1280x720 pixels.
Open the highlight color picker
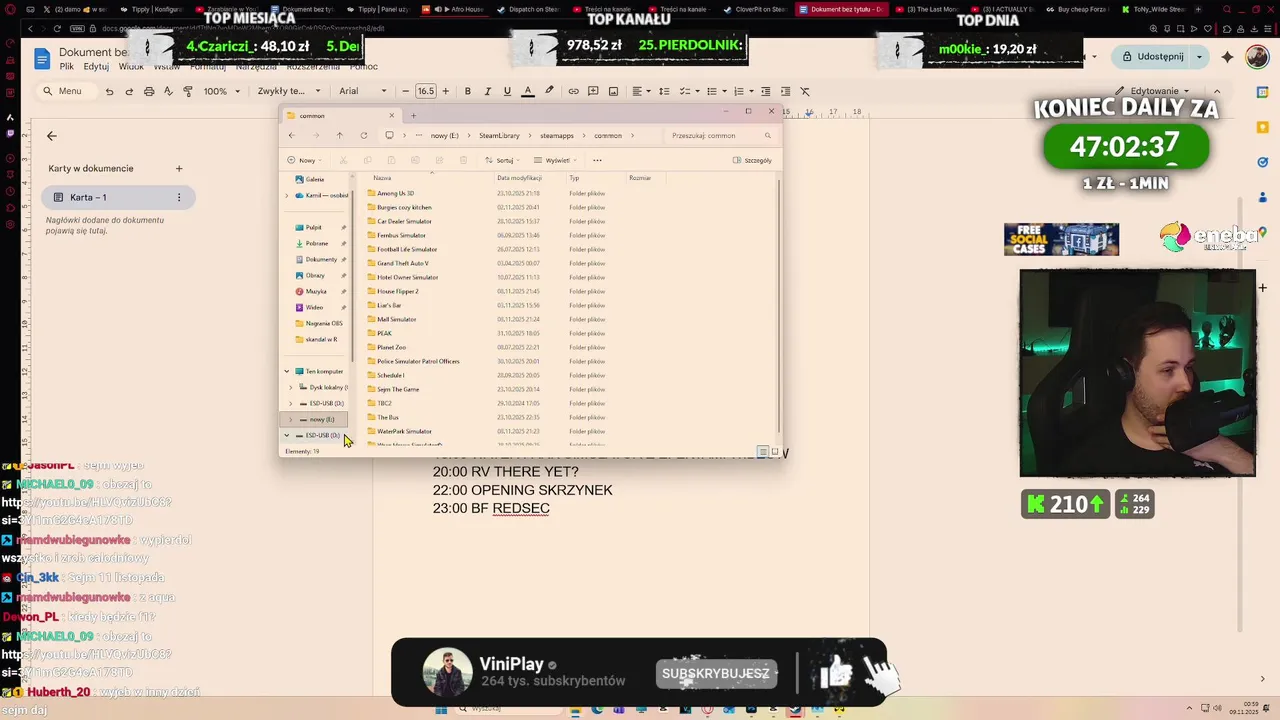(549, 91)
